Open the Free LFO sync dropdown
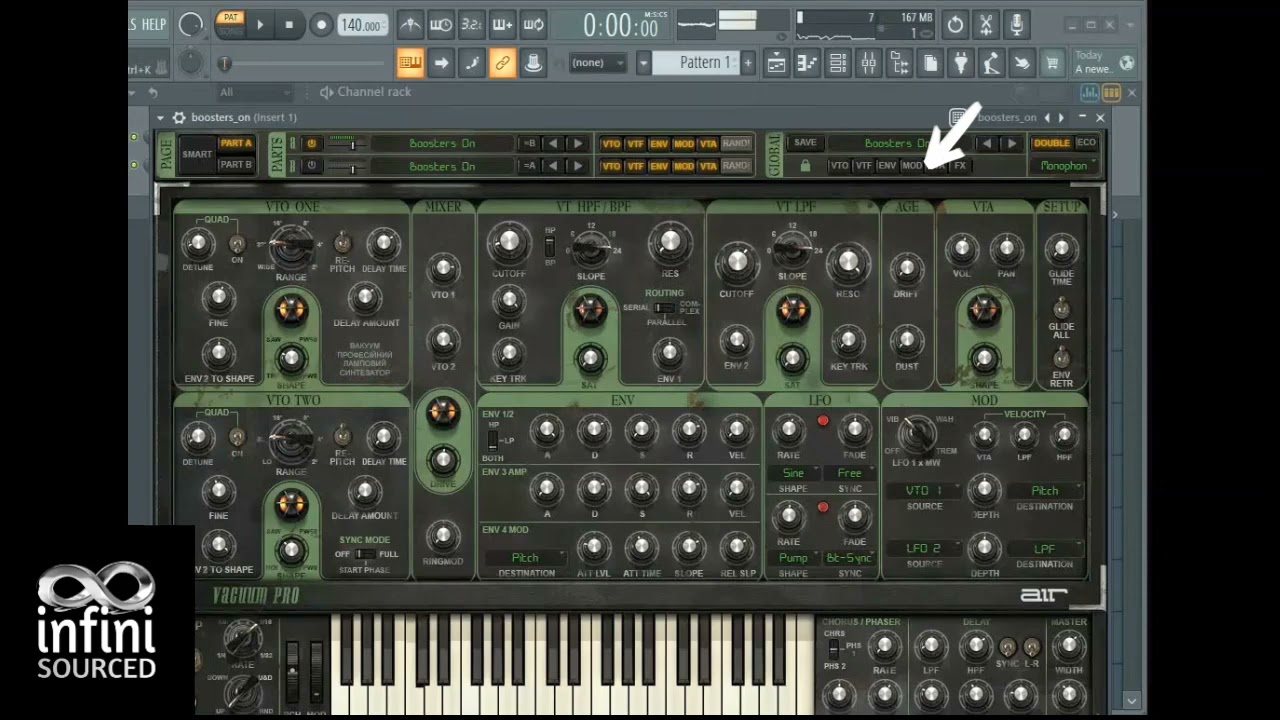The image size is (1280, 720). pos(850,473)
